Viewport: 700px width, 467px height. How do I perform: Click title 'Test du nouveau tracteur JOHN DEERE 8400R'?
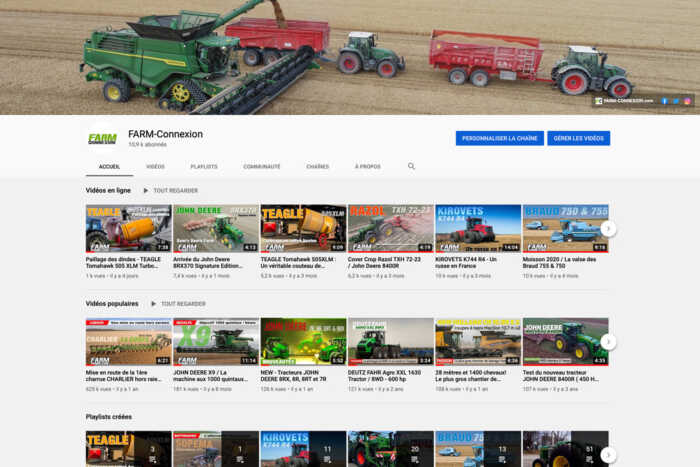pos(561,375)
